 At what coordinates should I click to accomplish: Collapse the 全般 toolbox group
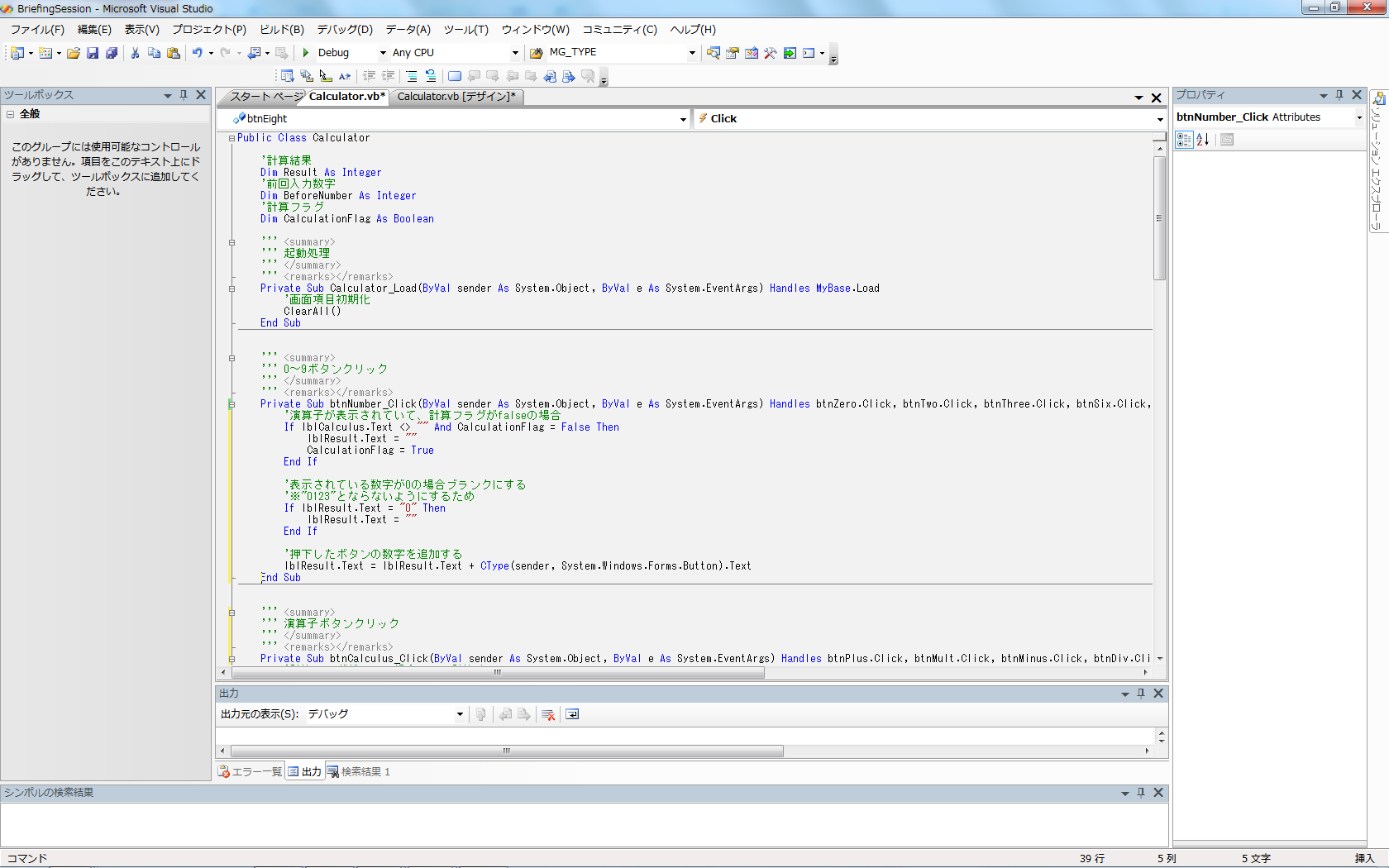[11, 114]
